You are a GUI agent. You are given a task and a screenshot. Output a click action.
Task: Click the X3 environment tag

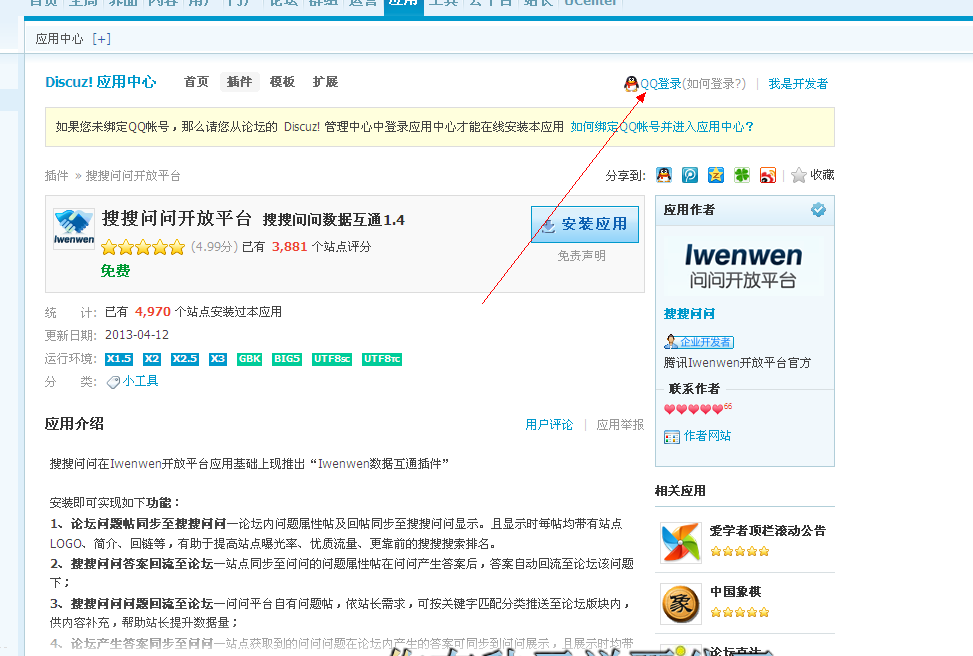[x=218, y=359]
